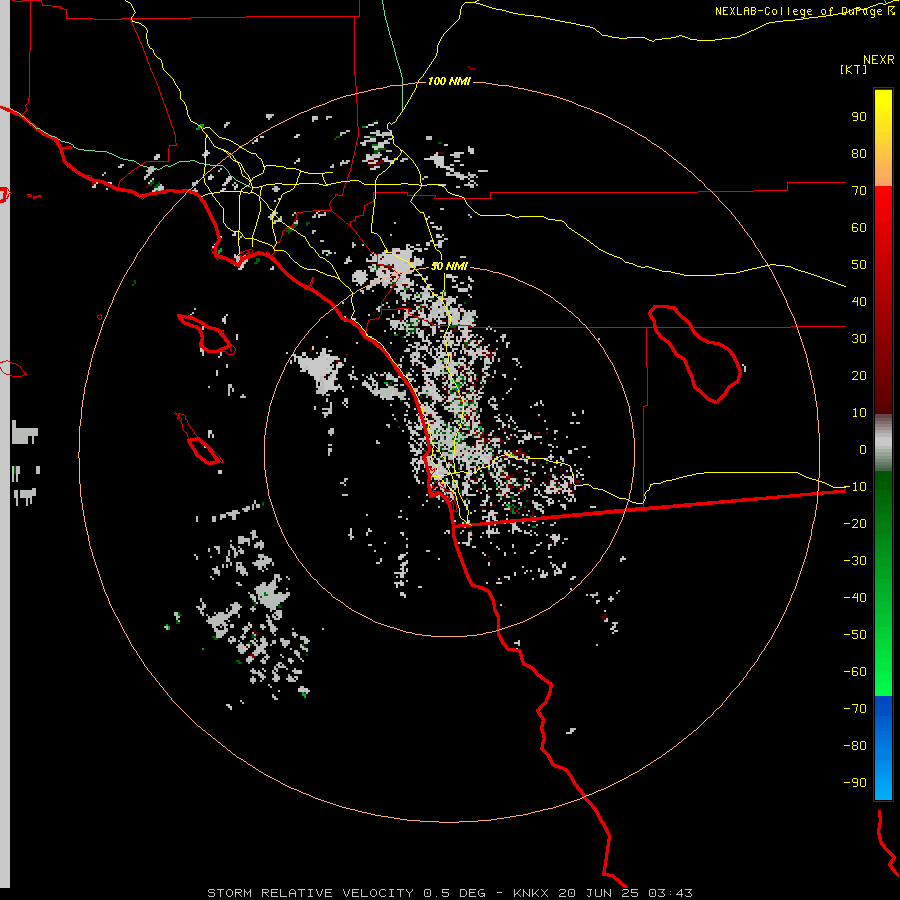The height and width of the screenshot is (900, 900).
Task: Click the -60 value on the velocity scale
Action: tap(855, 672)
